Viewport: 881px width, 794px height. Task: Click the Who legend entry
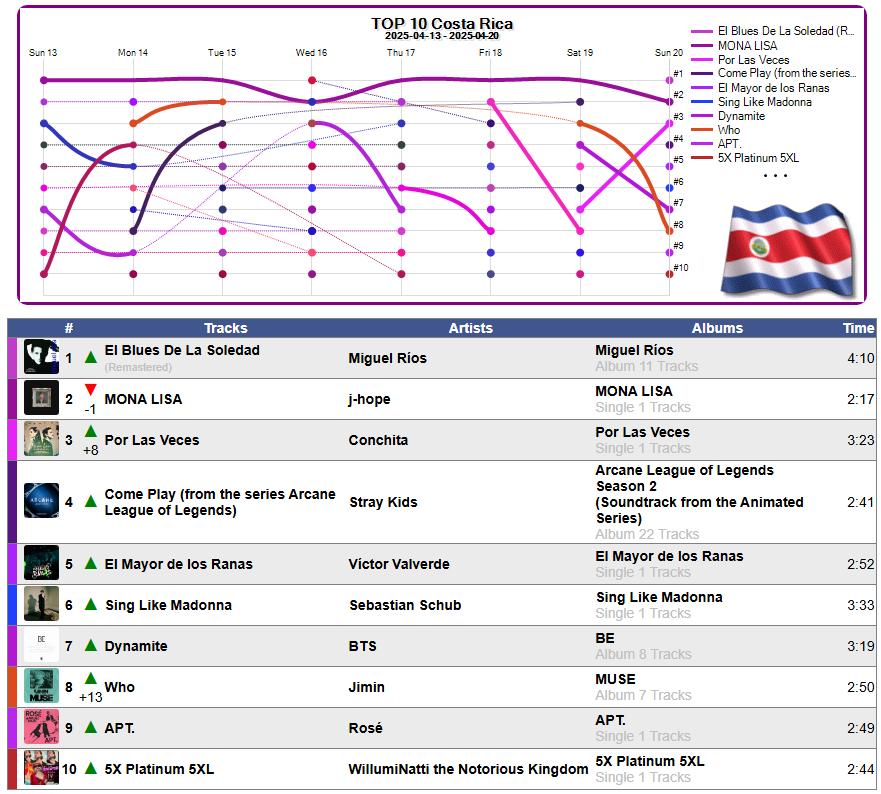(x=716, y=130)
